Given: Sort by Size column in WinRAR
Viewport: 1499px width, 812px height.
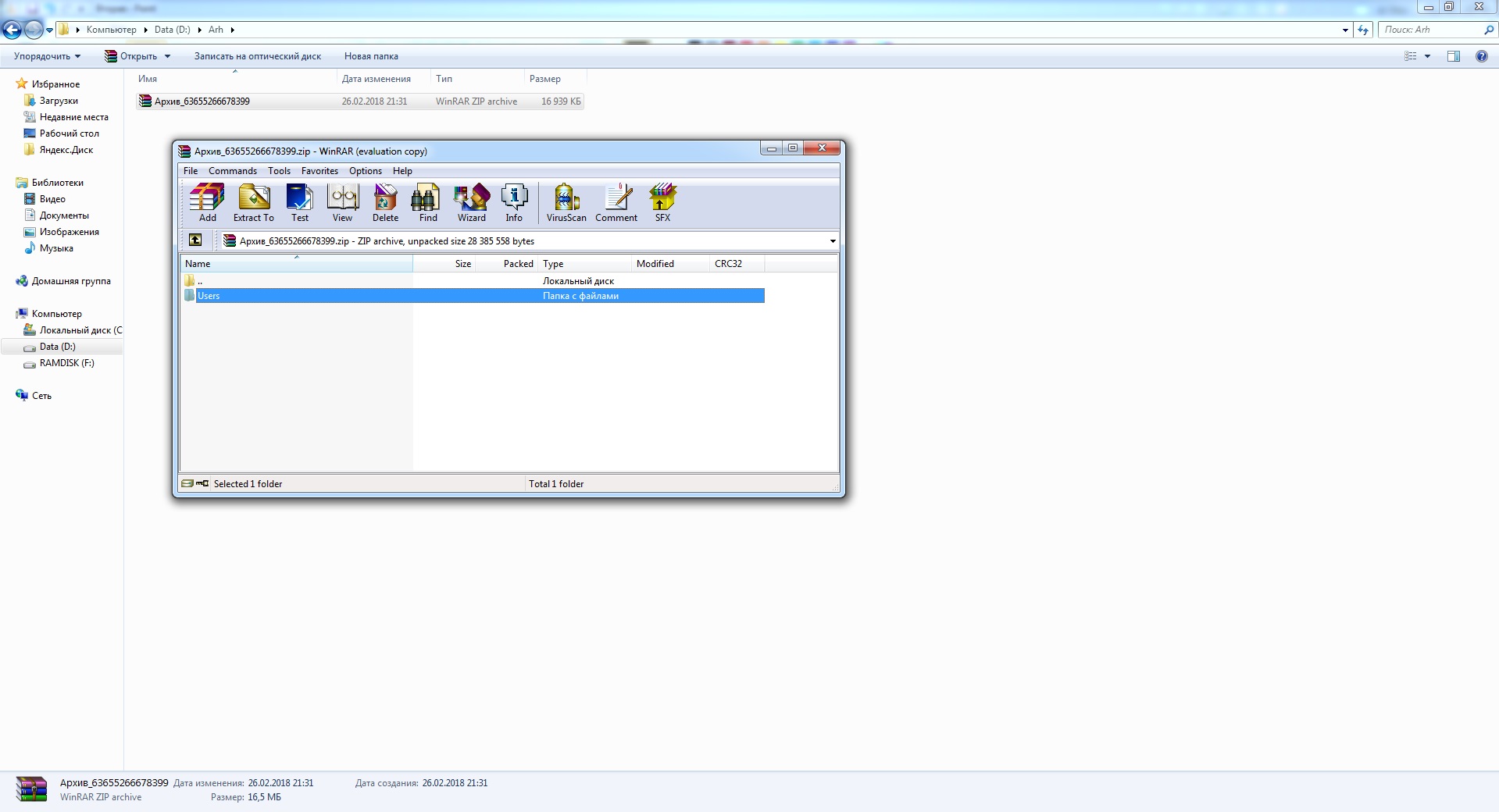Looking at the screenshot, I should [x=444, y=264].
